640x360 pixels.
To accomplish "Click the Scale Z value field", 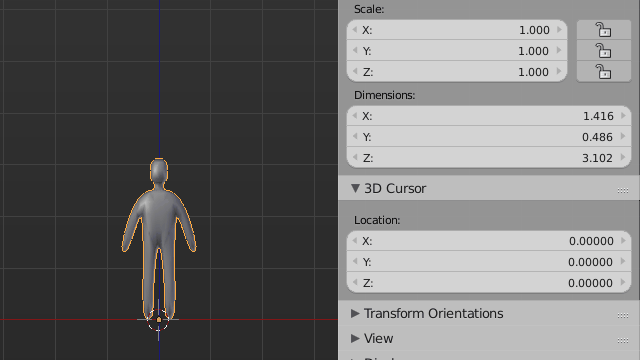I will (x=457, y=72).
